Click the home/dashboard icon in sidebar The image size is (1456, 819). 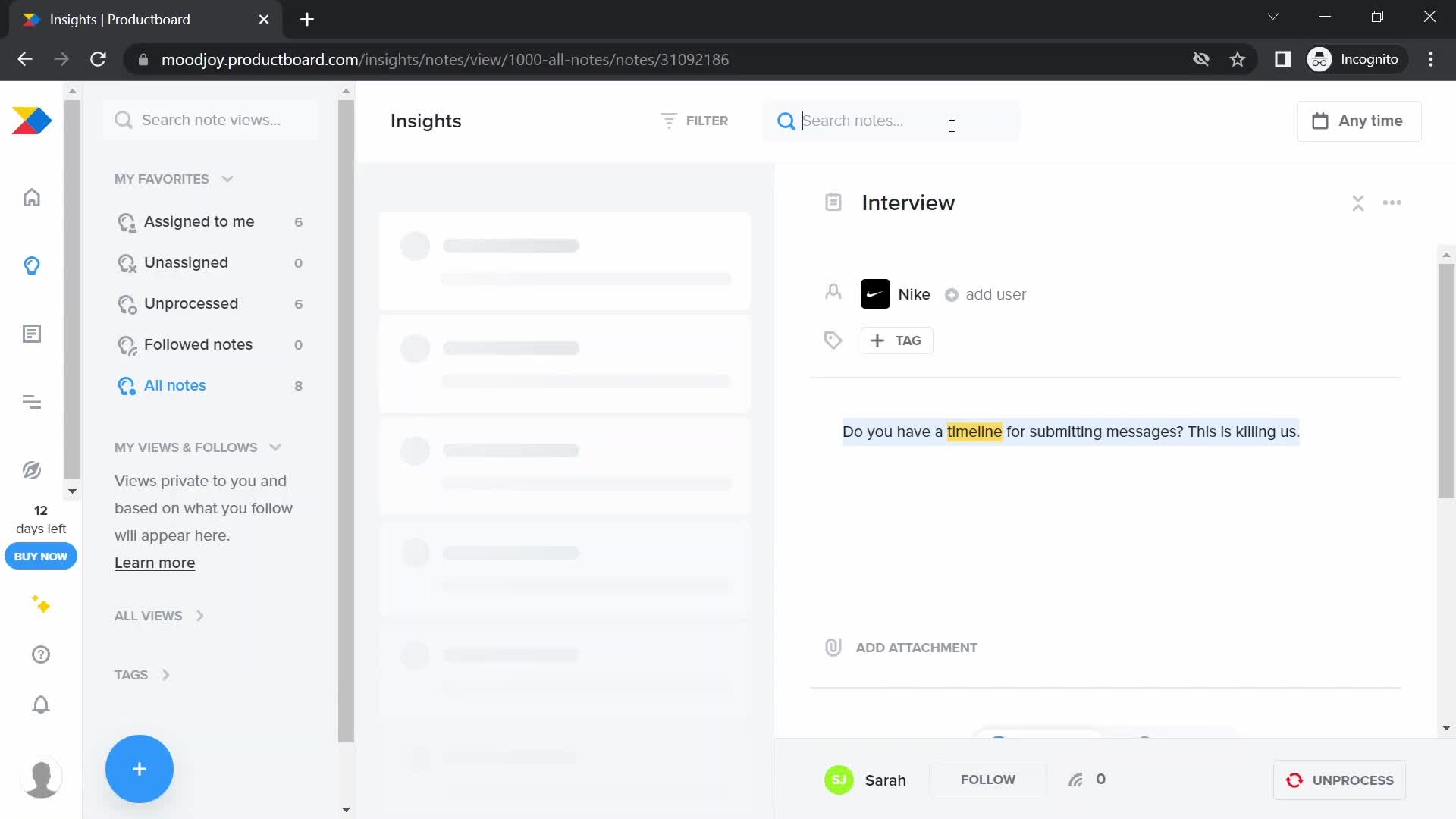click(32, 197)
